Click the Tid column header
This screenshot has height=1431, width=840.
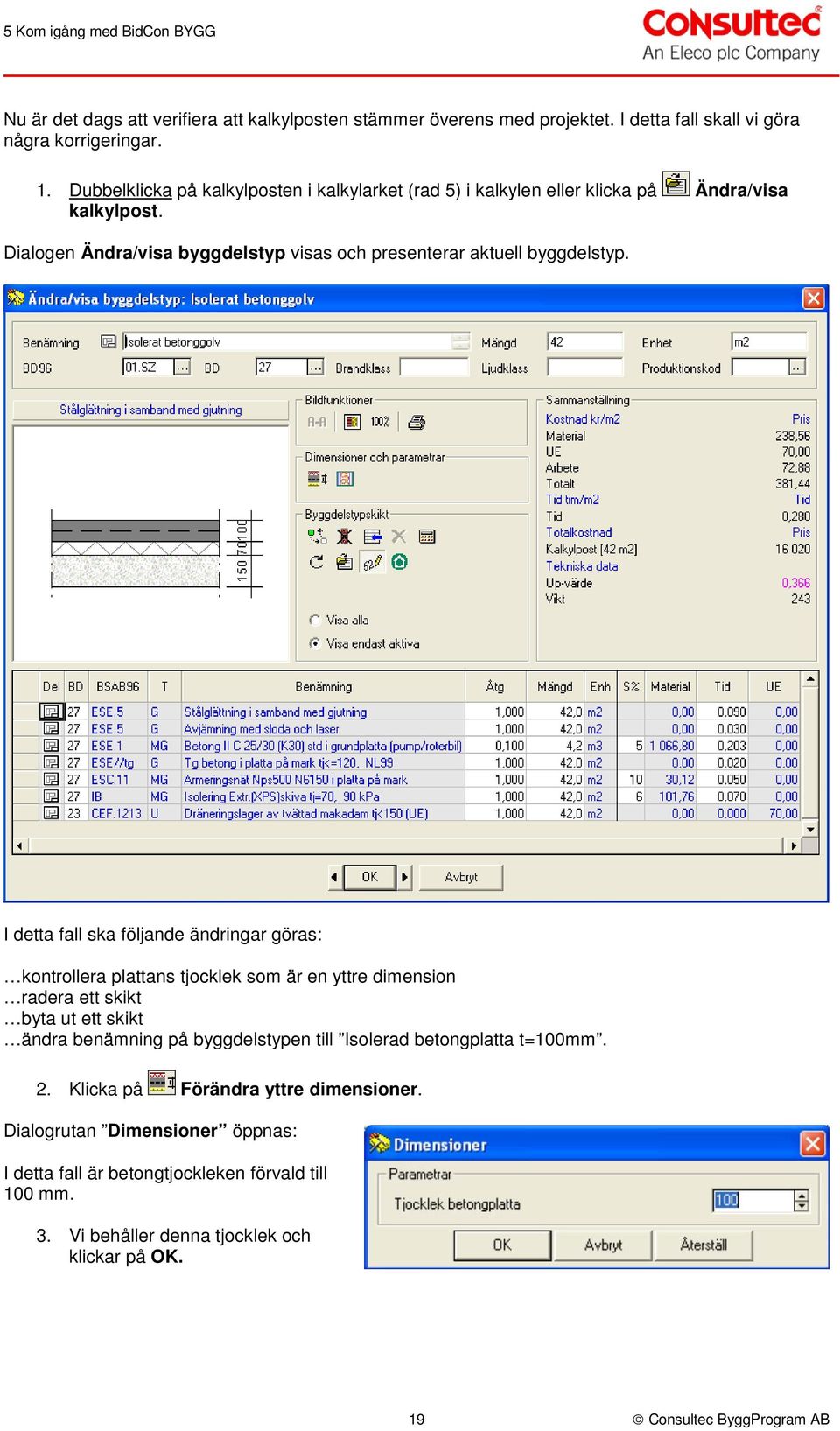click(x=722, y=687)
